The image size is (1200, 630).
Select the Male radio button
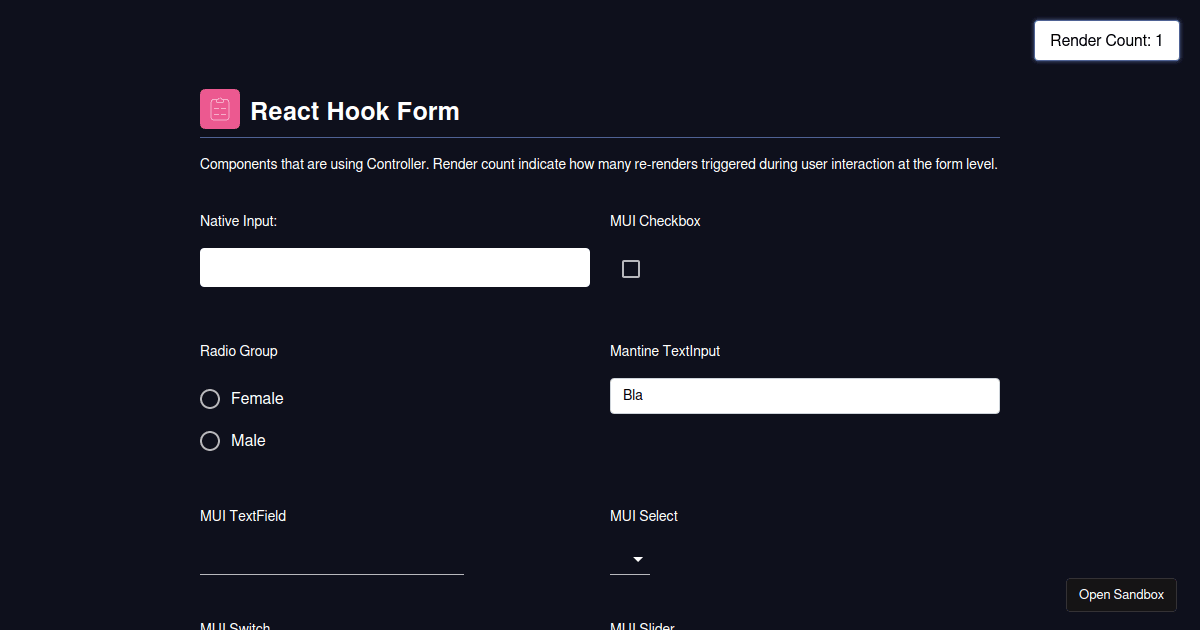[210, 440]
